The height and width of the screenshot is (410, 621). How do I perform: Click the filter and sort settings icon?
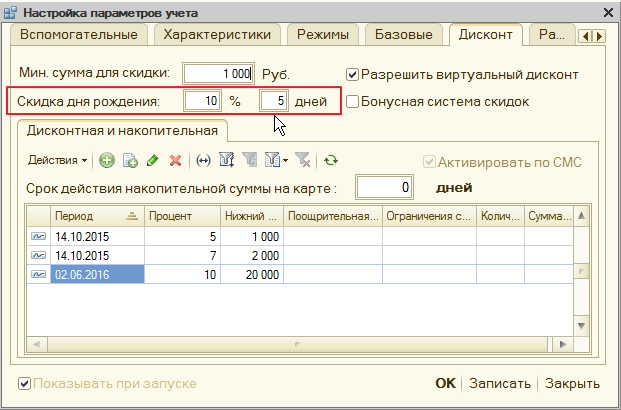tap(227, 160)
